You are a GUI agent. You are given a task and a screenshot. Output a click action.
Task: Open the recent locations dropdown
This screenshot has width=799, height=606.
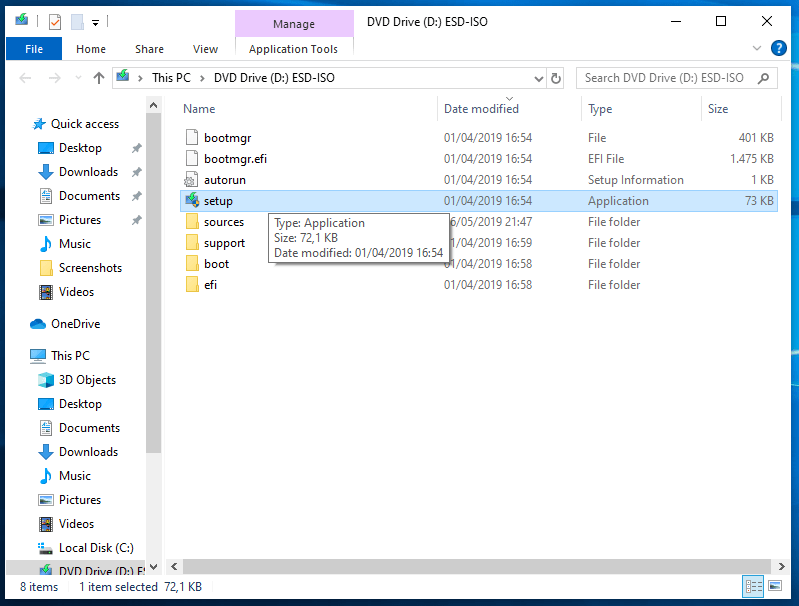pyautogui.click(x=78, y=78)
